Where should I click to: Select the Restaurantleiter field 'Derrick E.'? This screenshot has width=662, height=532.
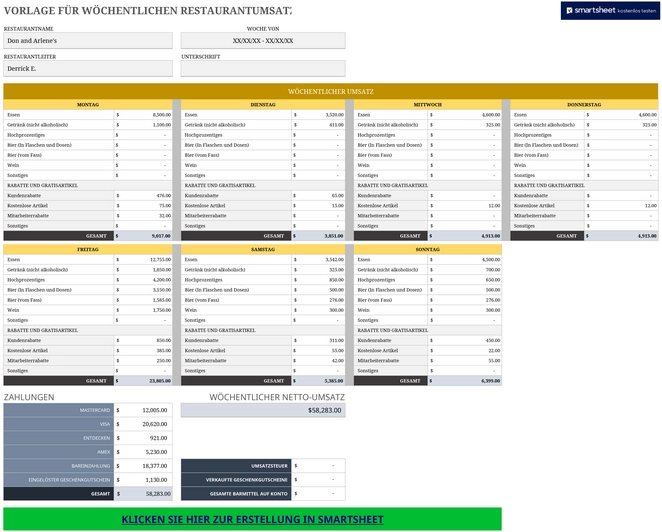pyautogui.click(x=88, y=69)
